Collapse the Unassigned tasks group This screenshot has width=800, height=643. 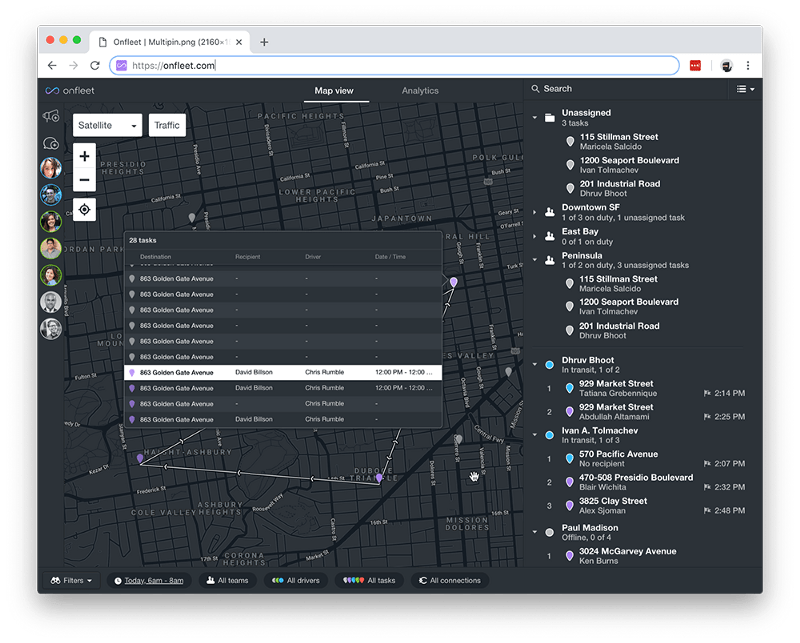pos(535,117)
